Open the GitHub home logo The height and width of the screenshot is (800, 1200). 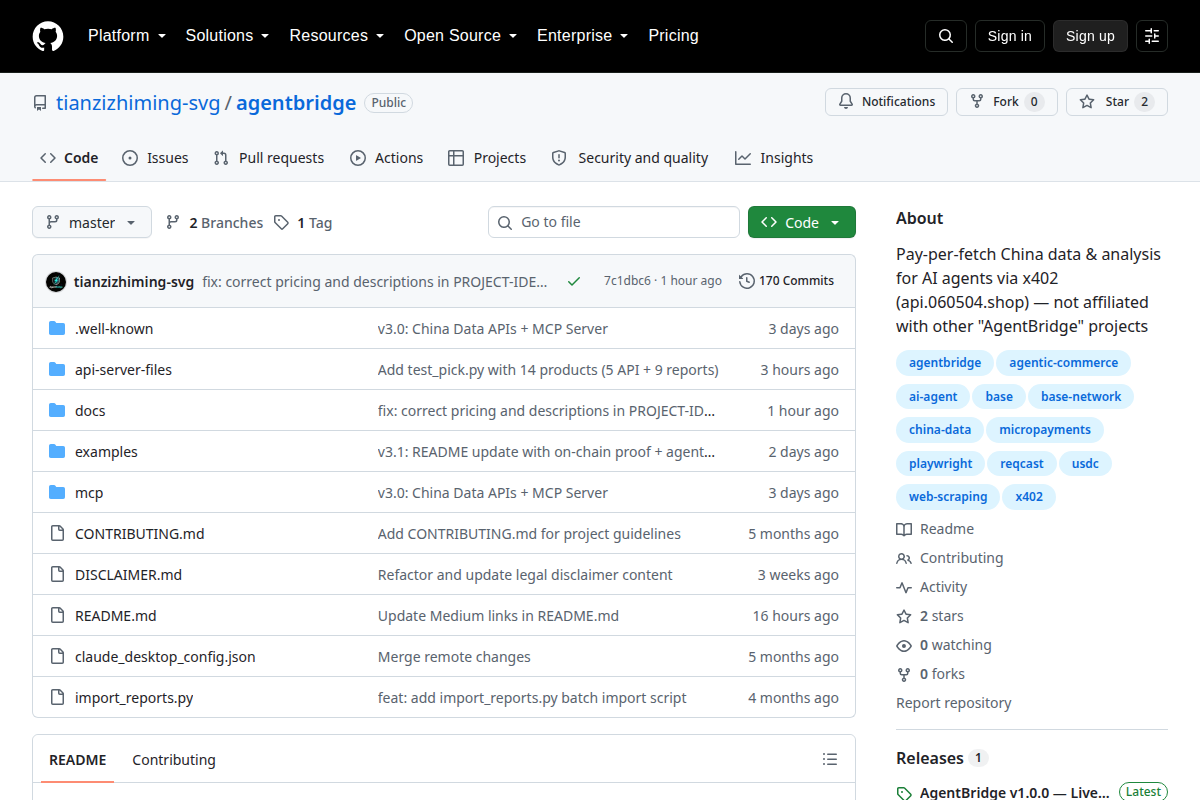pos(48,36)
